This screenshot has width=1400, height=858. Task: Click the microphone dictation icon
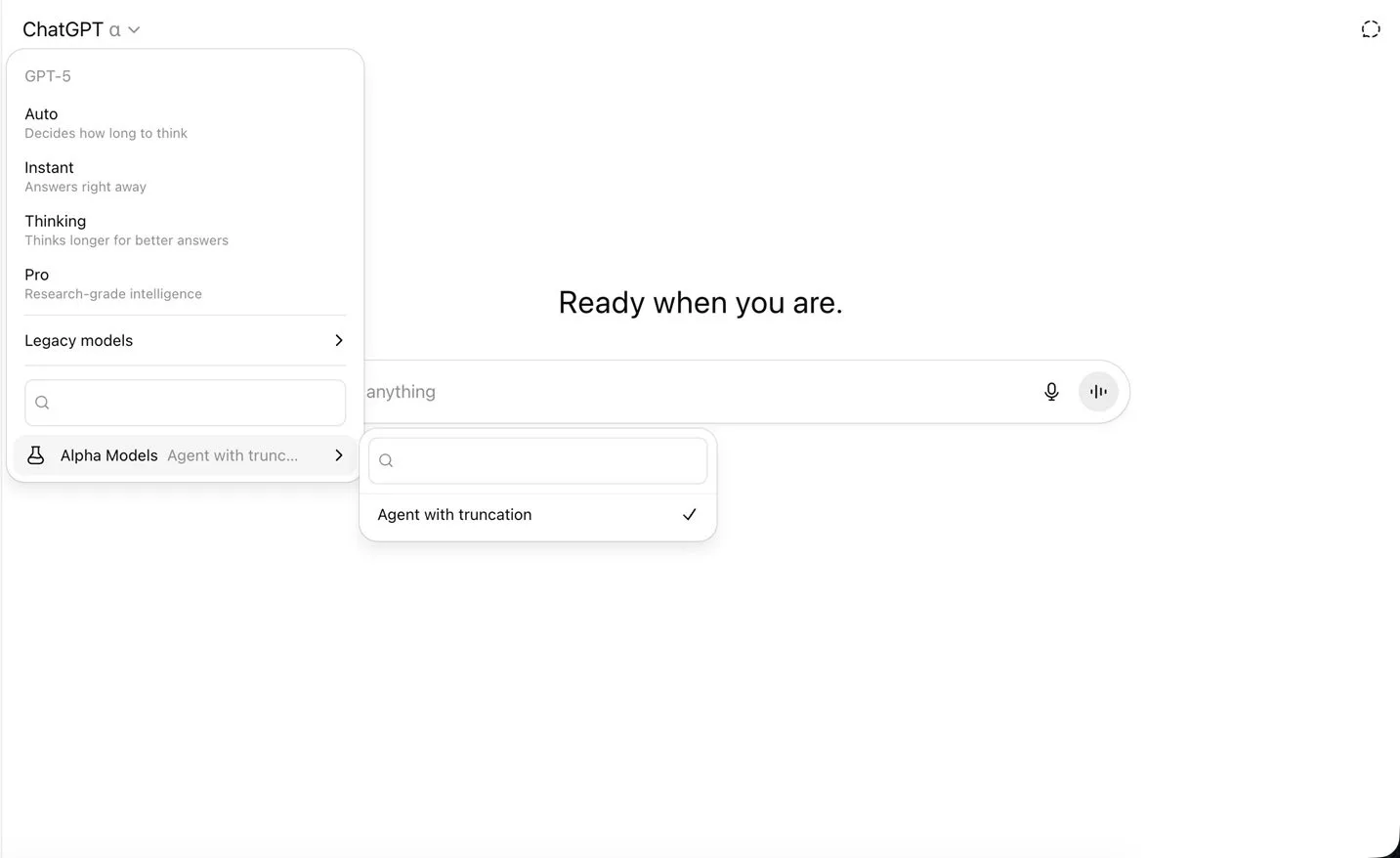[1051, 392]
